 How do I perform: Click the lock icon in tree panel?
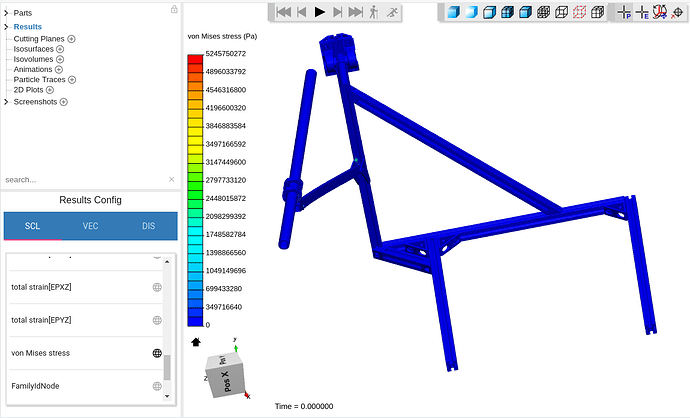coord(174,9)
